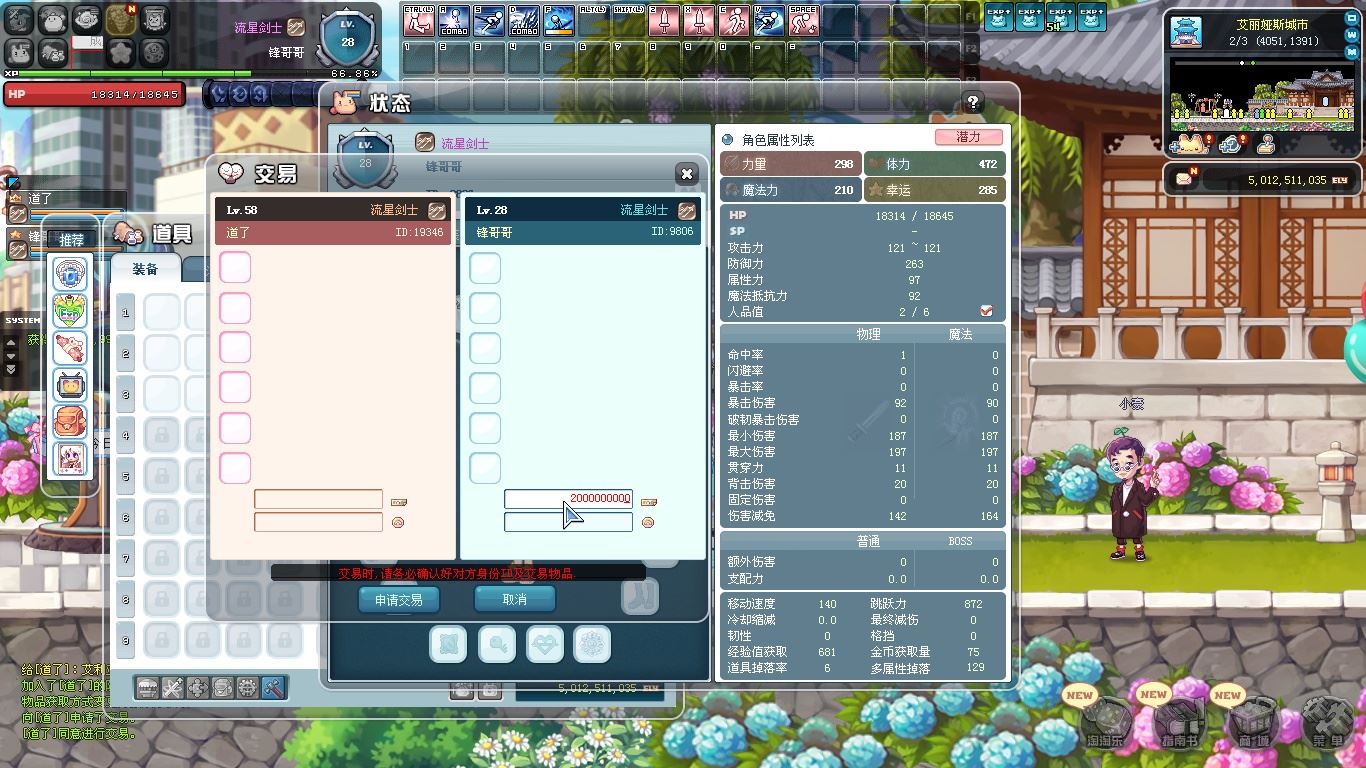Use the CTRL(L) skill slot icon

point(419,21)
